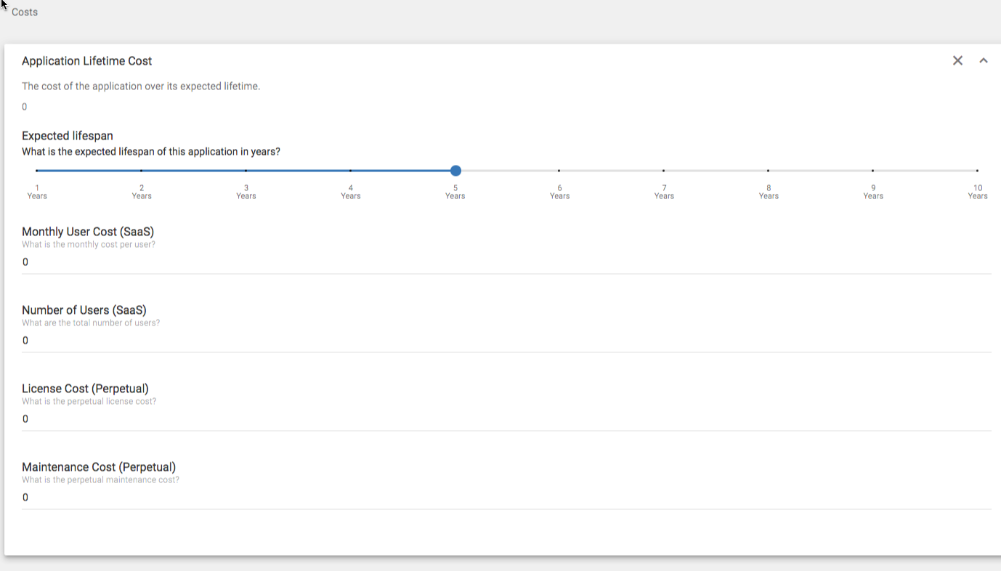Close the Application Lifetime Cost card
1001x571 pixels.
tap(957, 61)
